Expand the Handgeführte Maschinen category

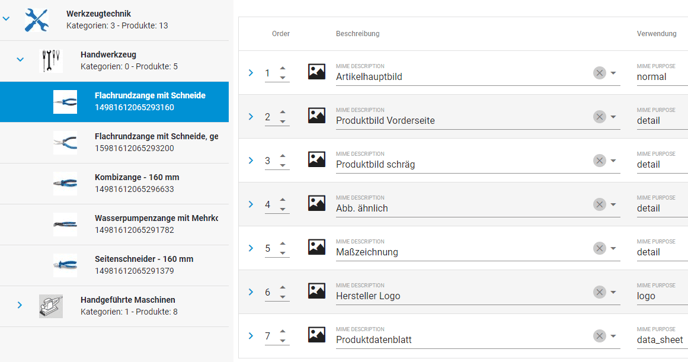point(20,305)
